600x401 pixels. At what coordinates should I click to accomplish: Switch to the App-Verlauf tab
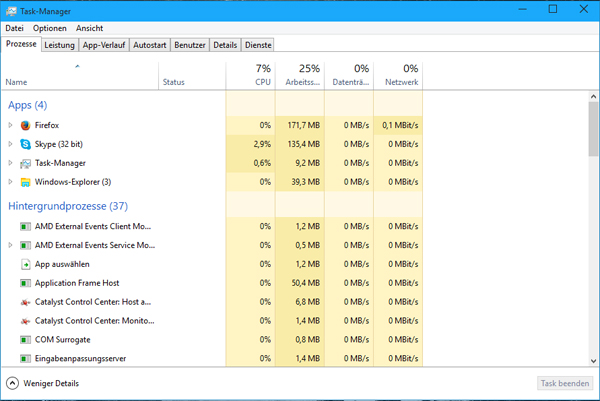pyautogui.click(x=104, y=45)
